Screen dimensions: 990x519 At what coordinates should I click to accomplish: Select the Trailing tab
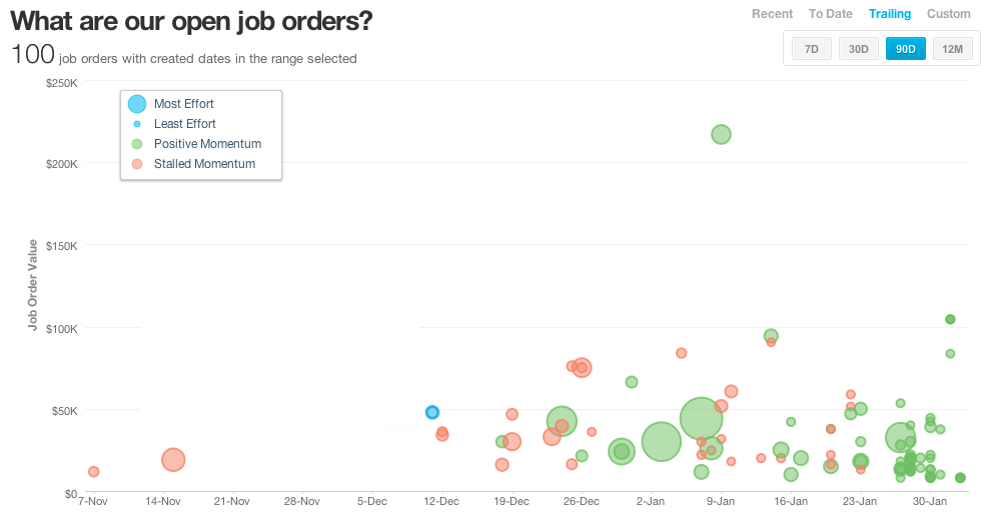(890, 14)
